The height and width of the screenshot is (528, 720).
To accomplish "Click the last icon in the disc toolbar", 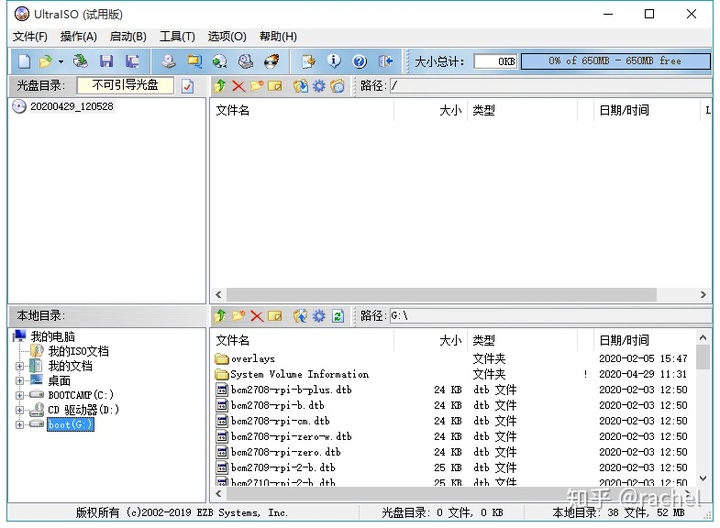I will (338, 86).
